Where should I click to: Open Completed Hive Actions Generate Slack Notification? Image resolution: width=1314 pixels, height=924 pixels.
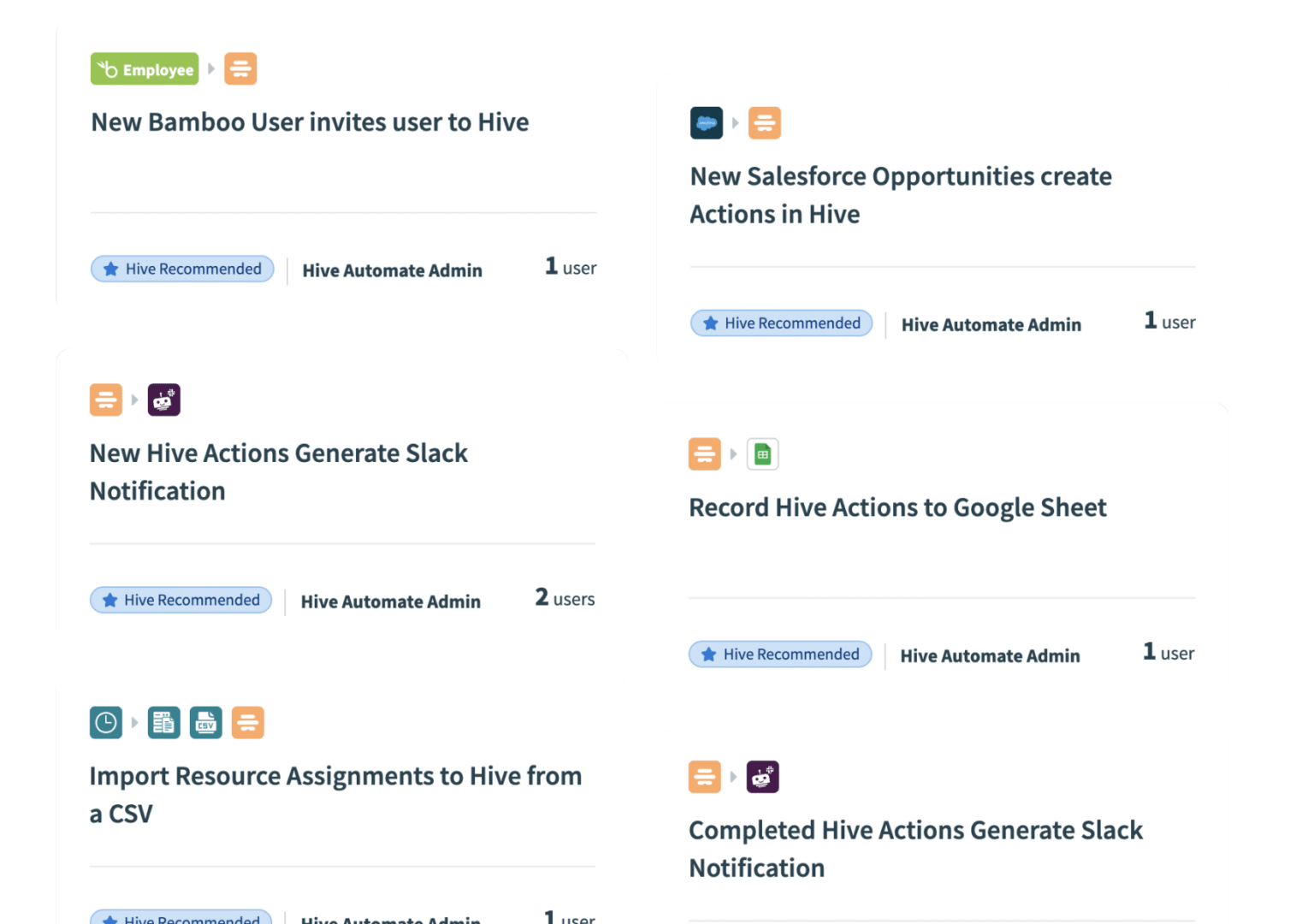coord(916,849)
